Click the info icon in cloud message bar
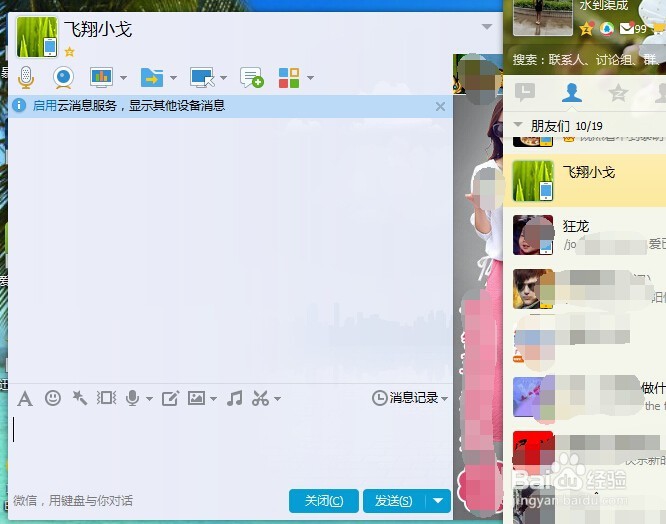 click(19, 105)
